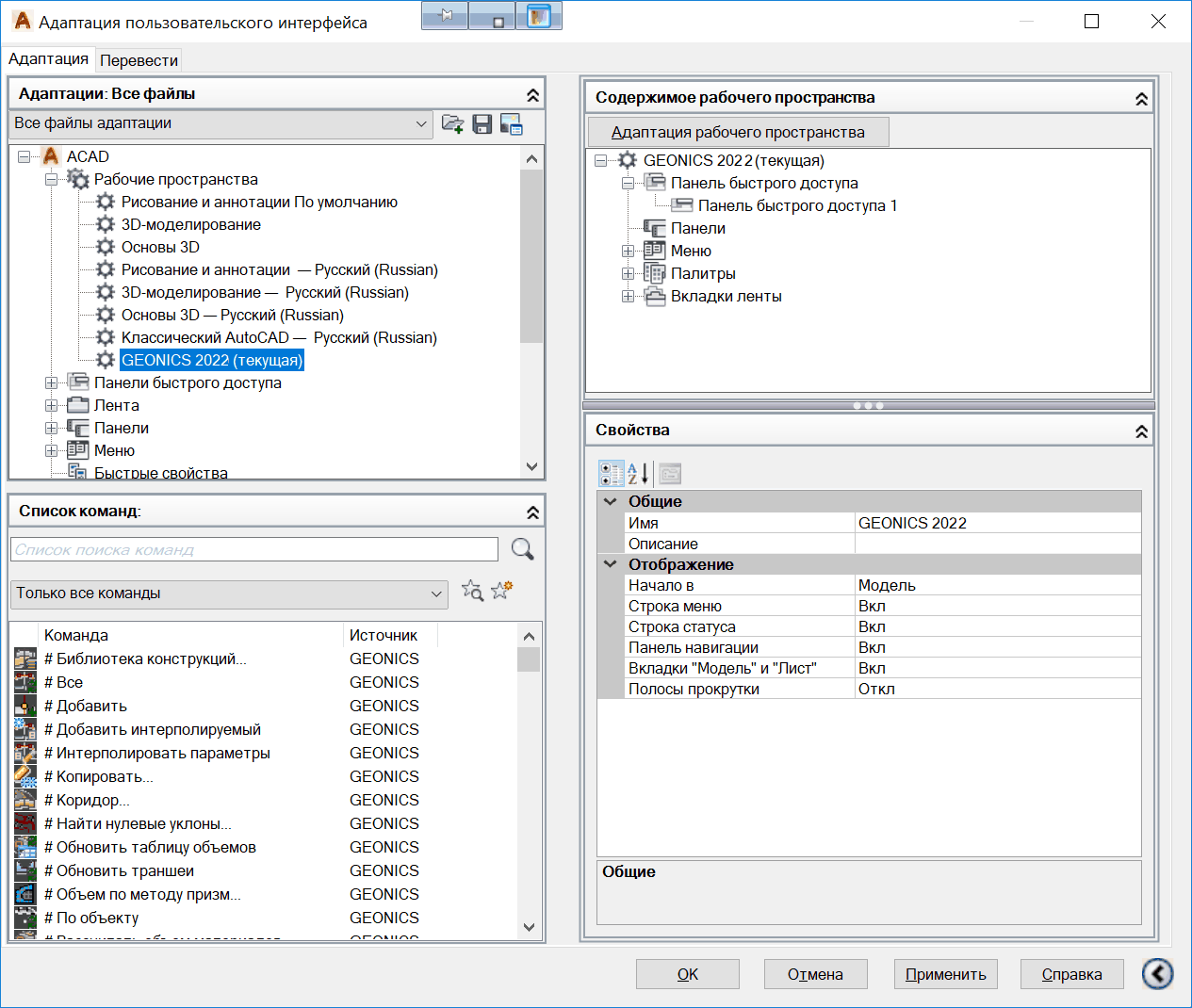Switch properties to categorized view
The image size is (1192, 1008).
(x=611, y=474)
